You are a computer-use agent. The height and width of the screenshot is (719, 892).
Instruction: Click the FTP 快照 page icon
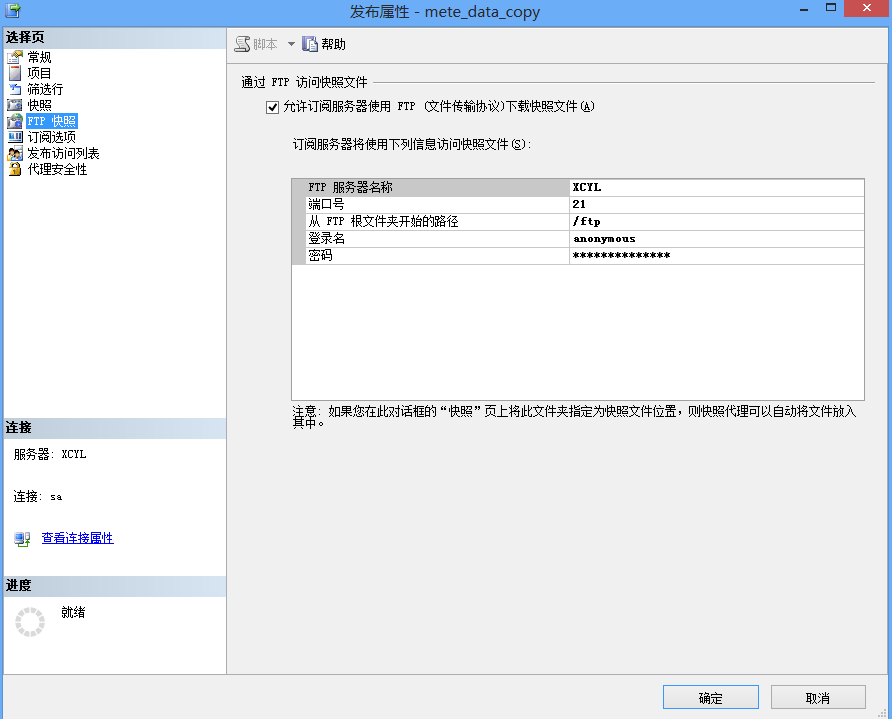(15, 121)
